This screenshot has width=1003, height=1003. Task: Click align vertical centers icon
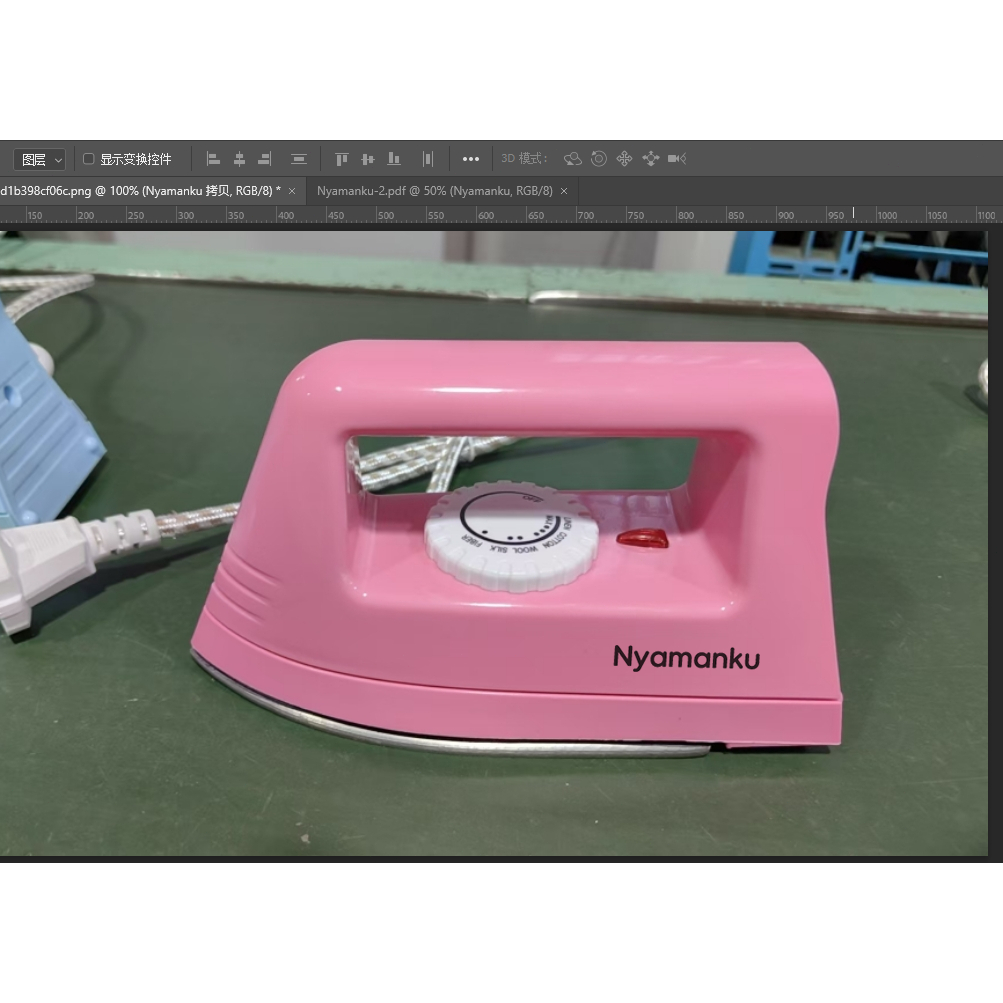coord(368,159)
